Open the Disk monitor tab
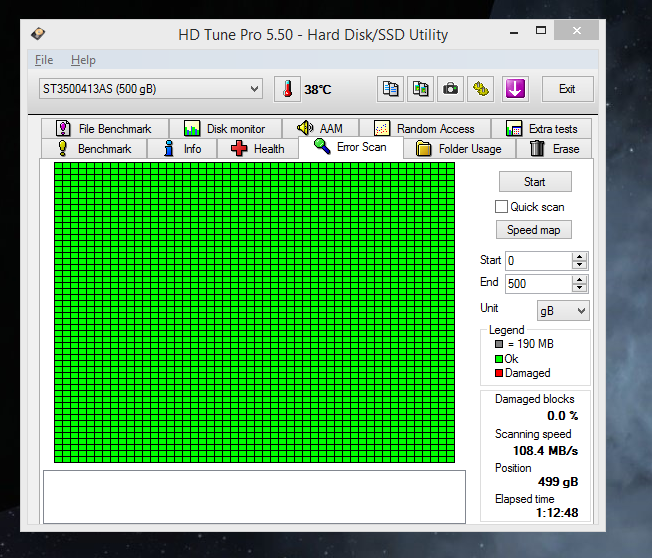The height and width of the screenshot is (558, 652). [225, 129]
